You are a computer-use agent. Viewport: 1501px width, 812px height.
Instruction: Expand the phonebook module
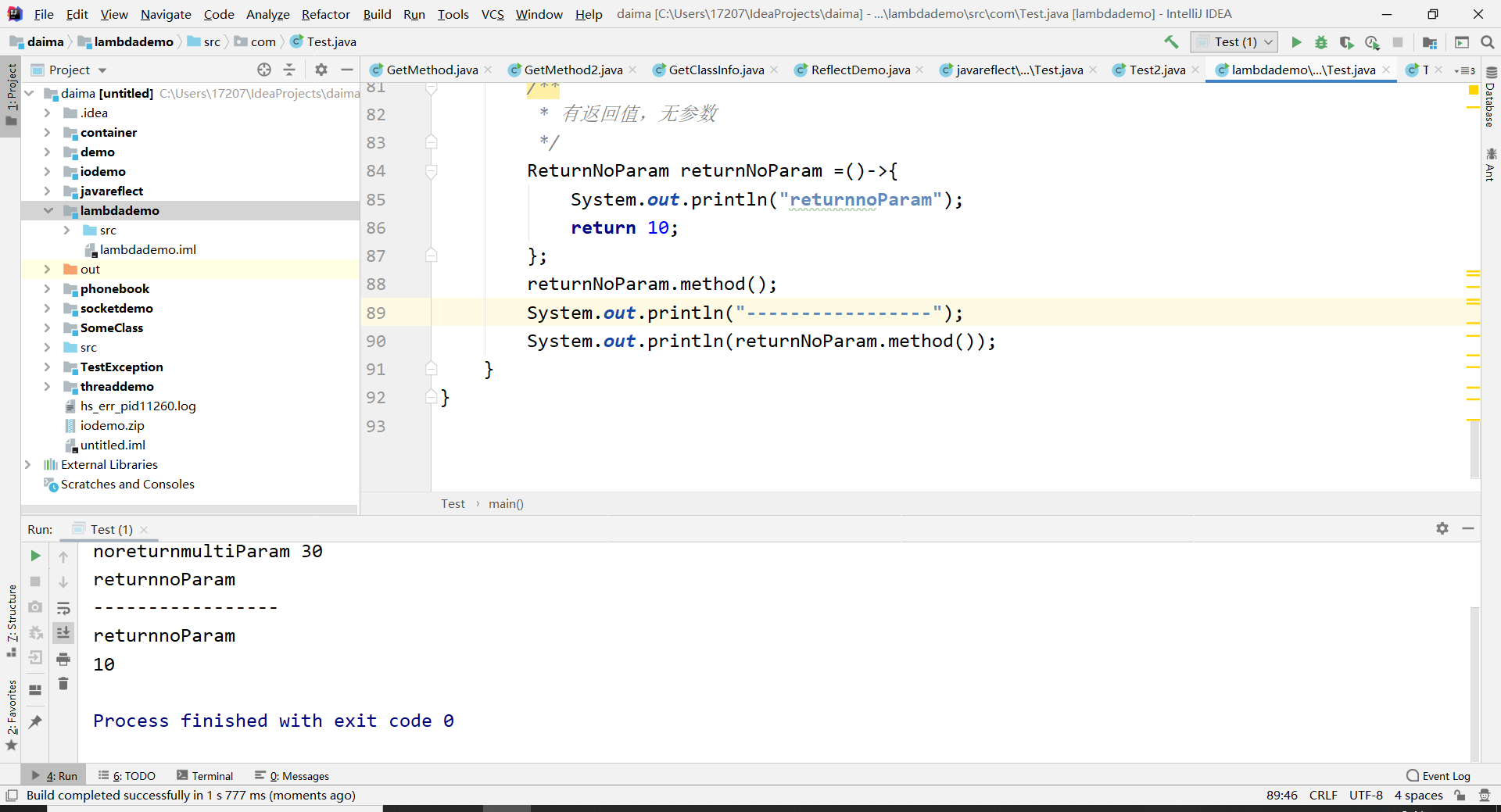coord(47,289)
